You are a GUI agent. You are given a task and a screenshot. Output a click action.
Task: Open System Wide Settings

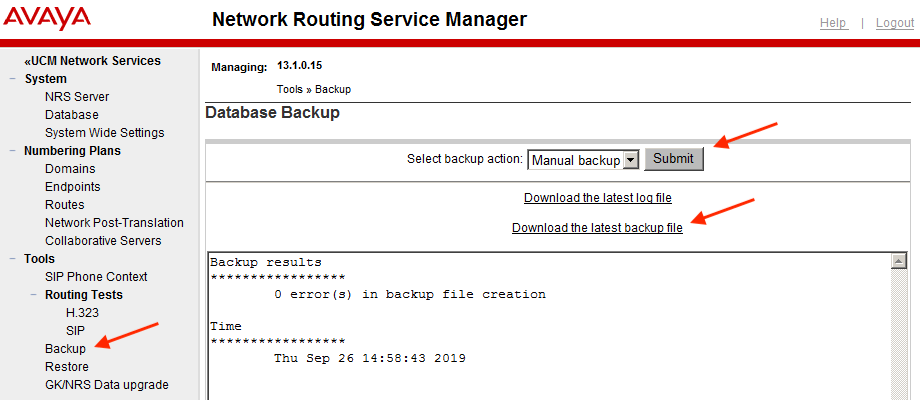click(x=104, y=133)
